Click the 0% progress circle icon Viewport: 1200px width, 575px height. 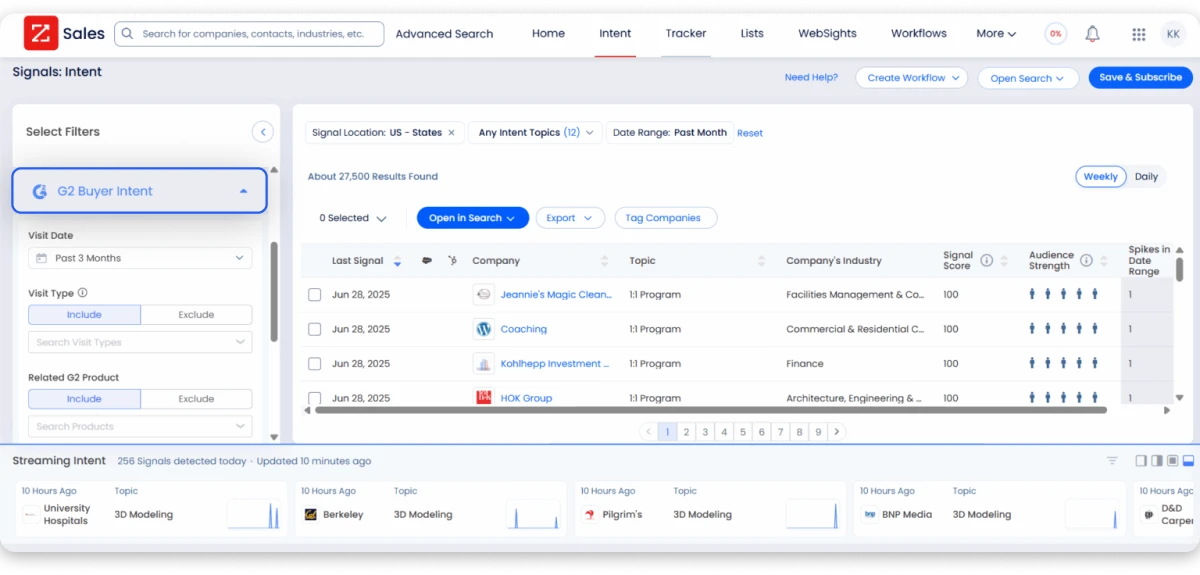tap(1055, 34)
